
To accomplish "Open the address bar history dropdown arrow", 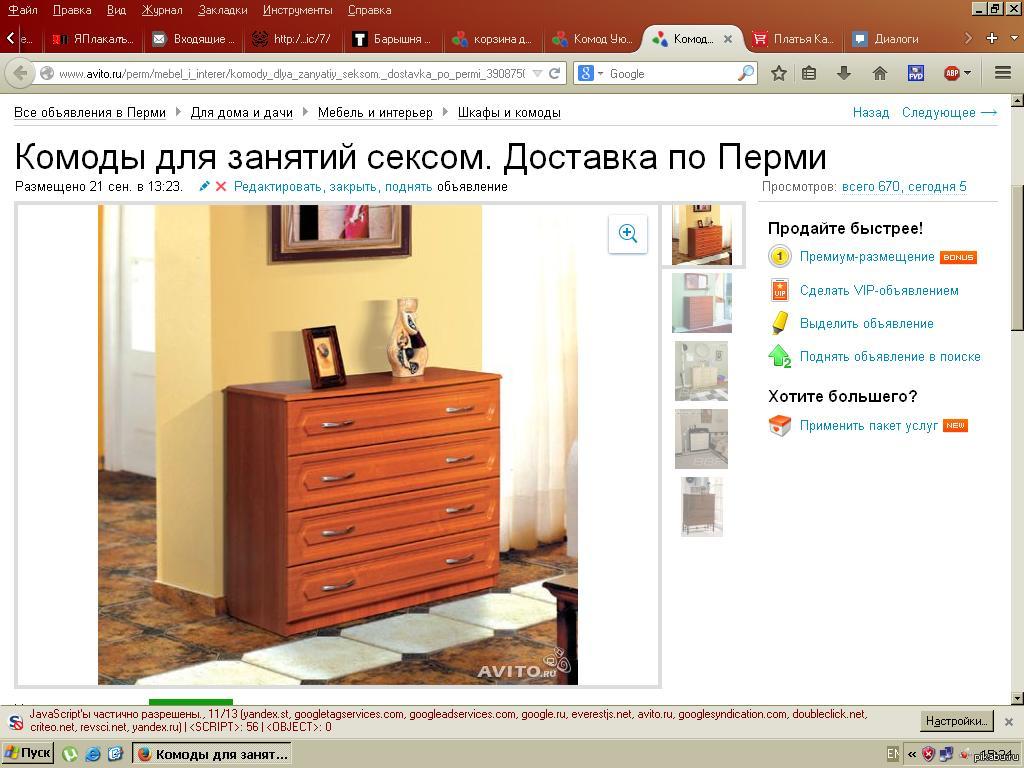I will (537, 73).
